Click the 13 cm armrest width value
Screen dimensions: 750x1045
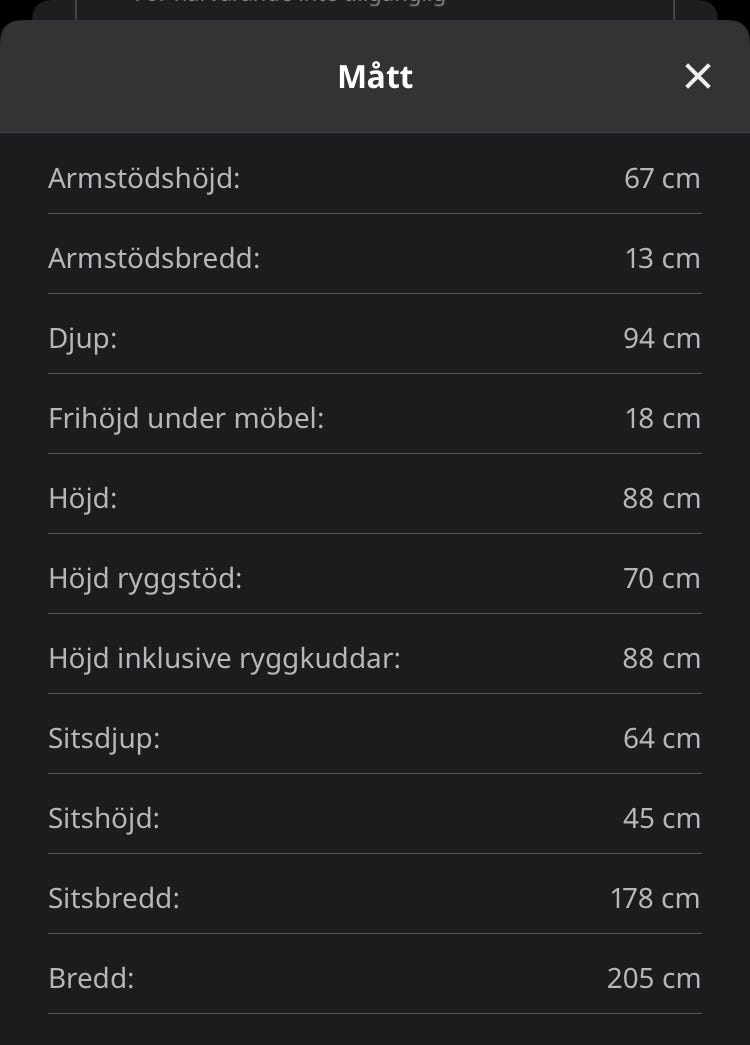pyautogui.click(x=662, y=259)
